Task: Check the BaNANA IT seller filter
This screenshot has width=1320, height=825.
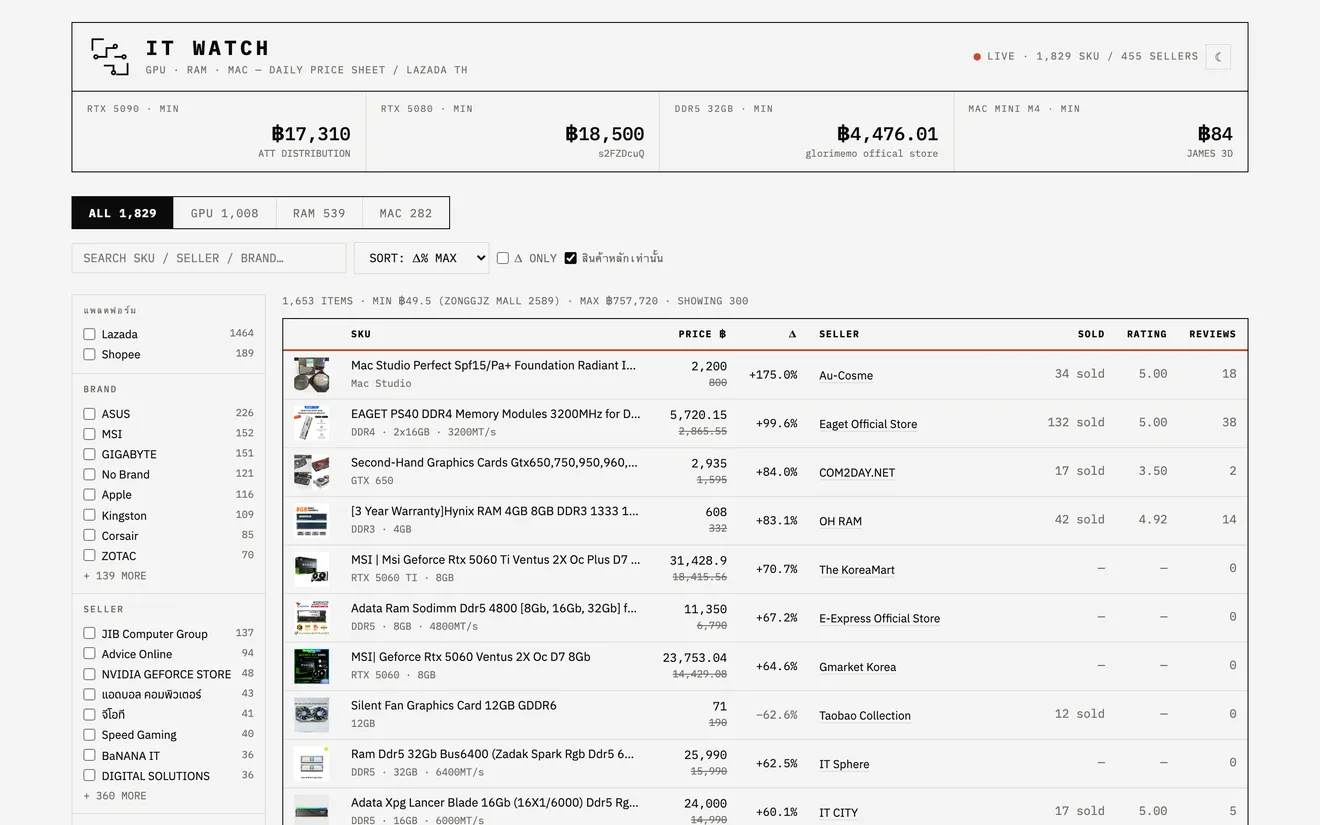Action: (x=90, y=755)
